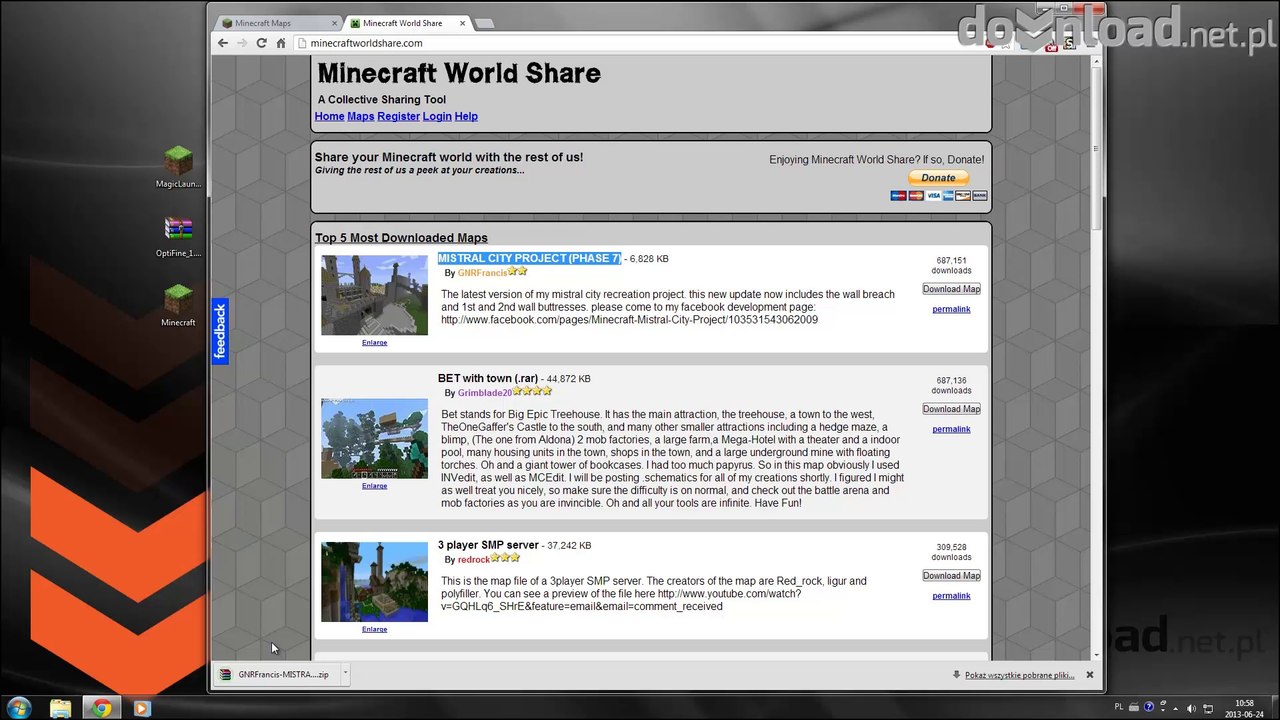Click the 'Minecraft World Share' site title
The image size is (1280, 720).
coord(459,73)
